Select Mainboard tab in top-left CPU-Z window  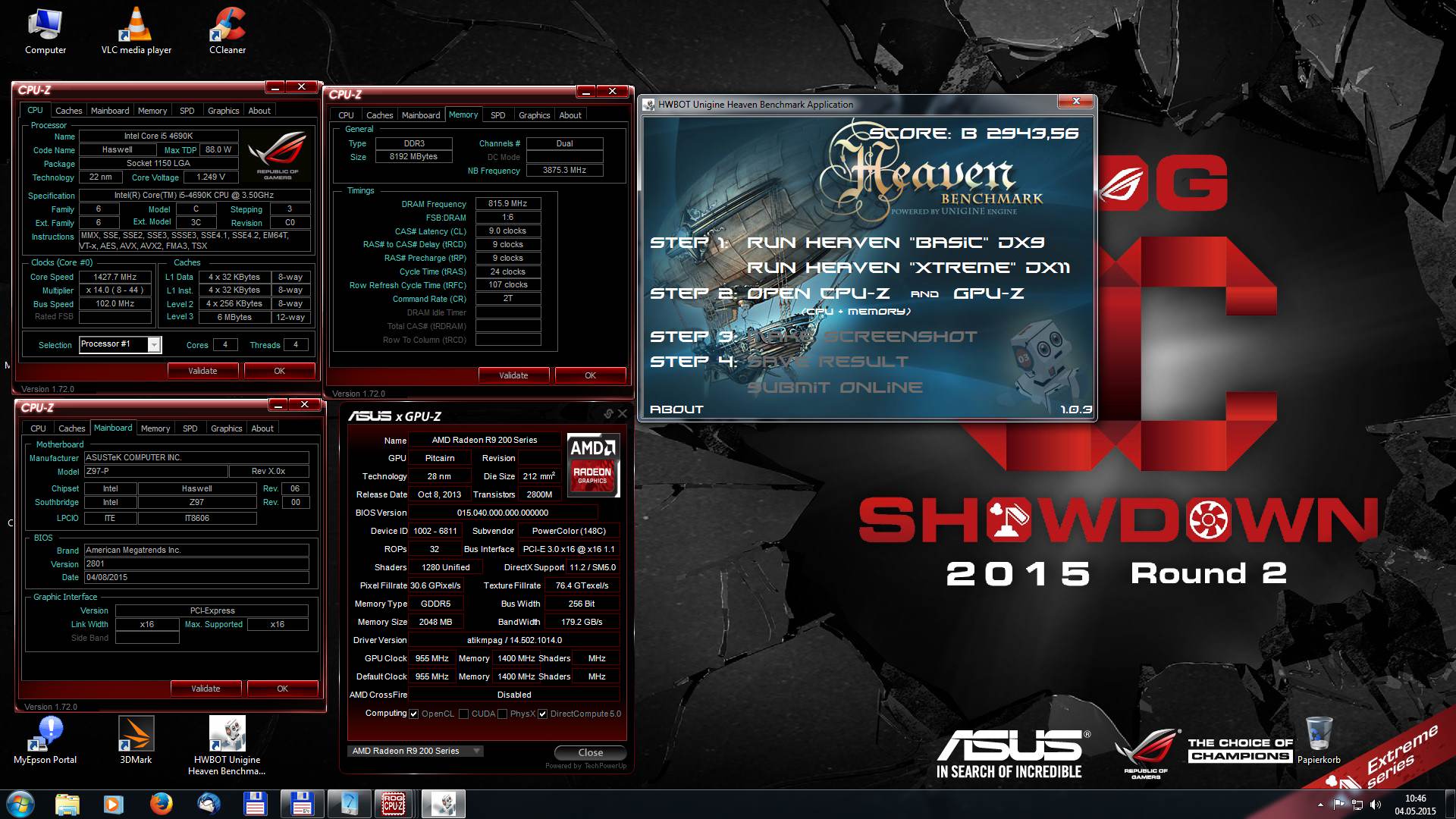pos(110,111)
